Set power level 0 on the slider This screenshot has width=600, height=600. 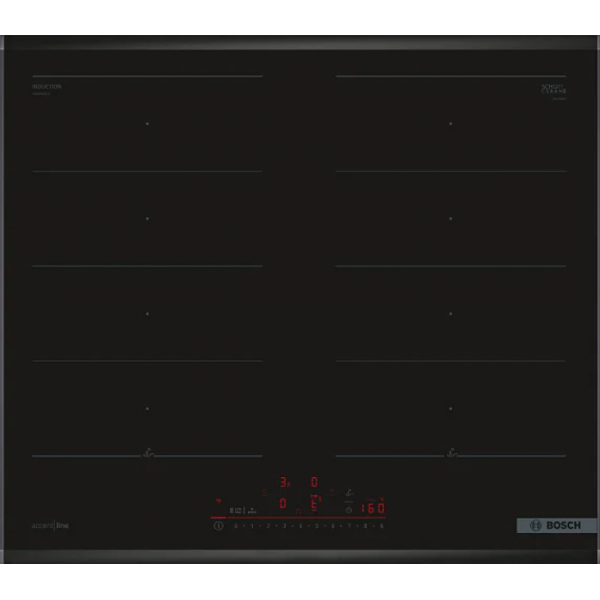click(236, 526)
